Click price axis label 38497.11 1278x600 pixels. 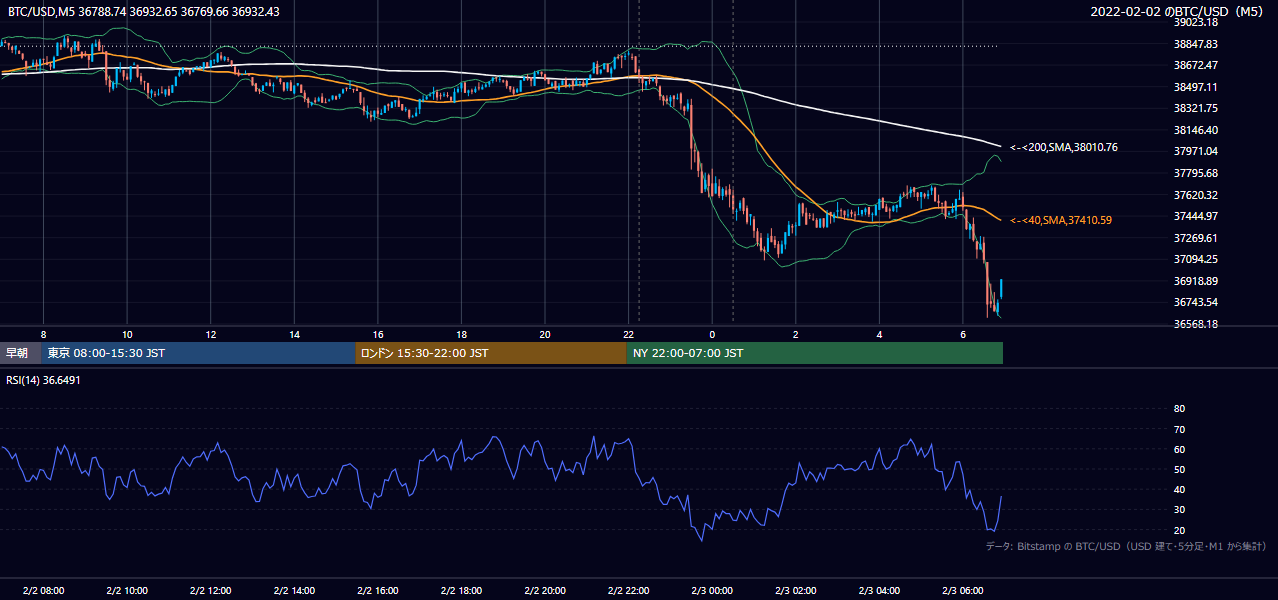click(1196, 87)
